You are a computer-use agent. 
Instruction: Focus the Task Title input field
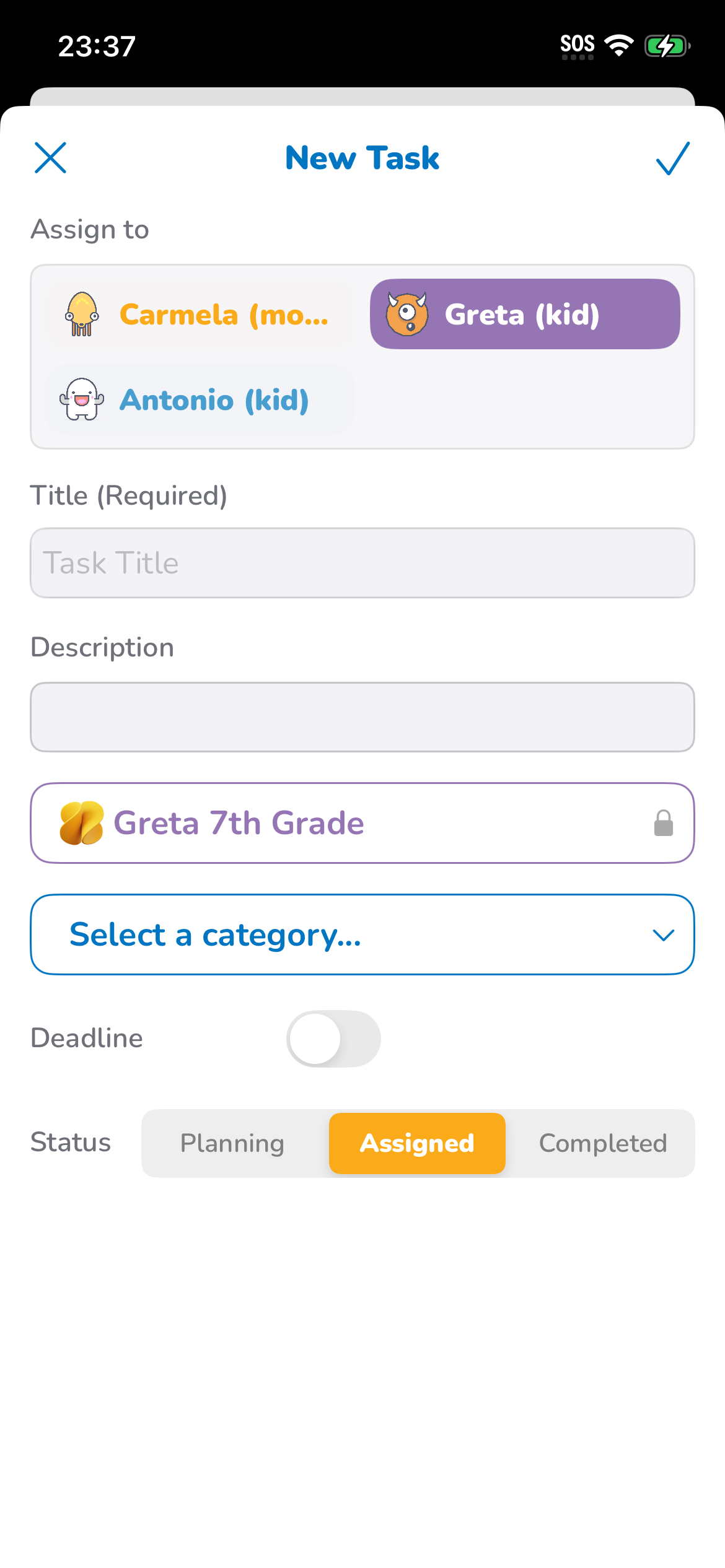[x=362, y=563]
